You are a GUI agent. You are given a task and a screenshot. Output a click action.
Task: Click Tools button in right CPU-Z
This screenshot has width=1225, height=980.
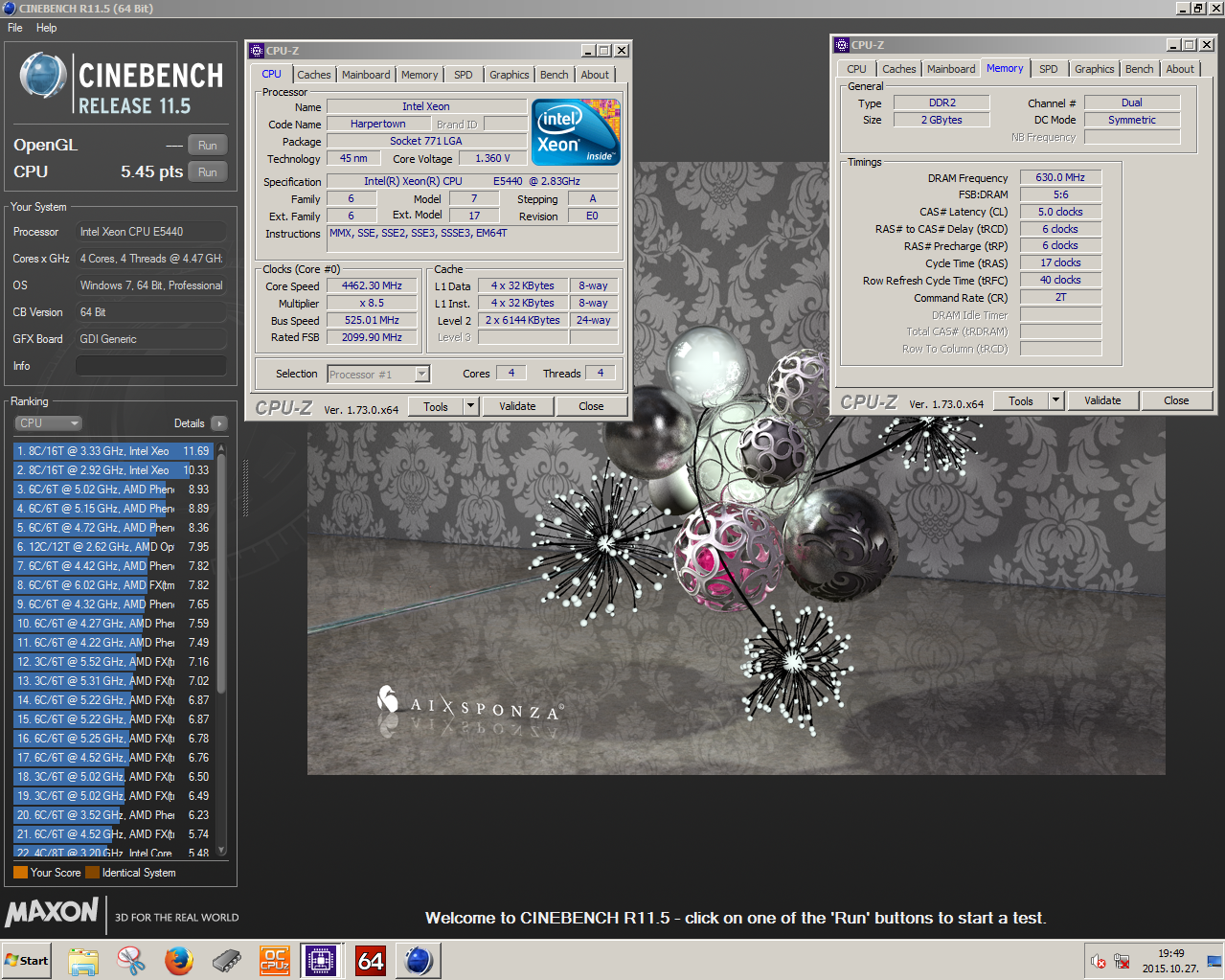(x=1021, y=400)
